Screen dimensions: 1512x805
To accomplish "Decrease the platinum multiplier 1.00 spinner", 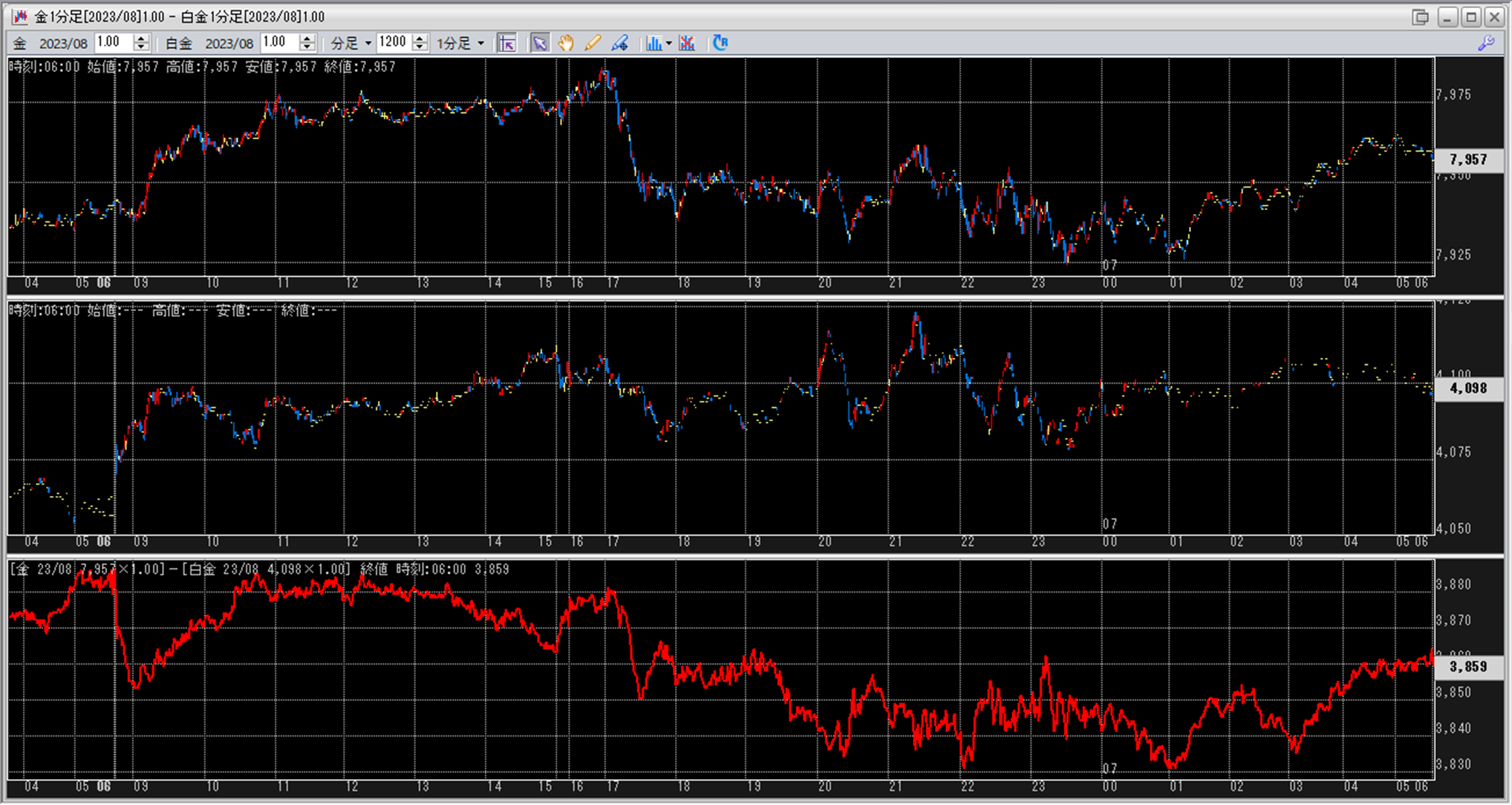I will [x=307, y=48].
